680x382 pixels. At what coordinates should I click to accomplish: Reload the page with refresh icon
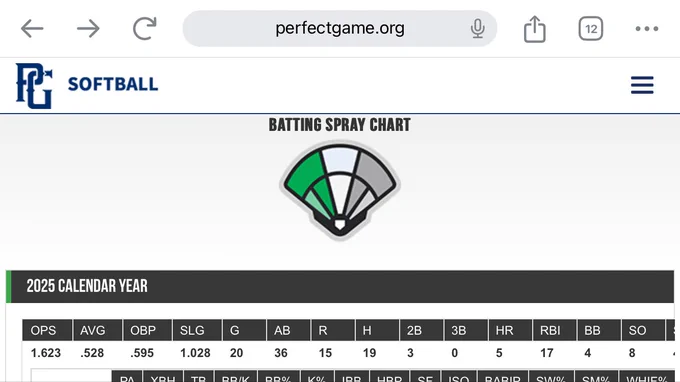tap(144, 29)
